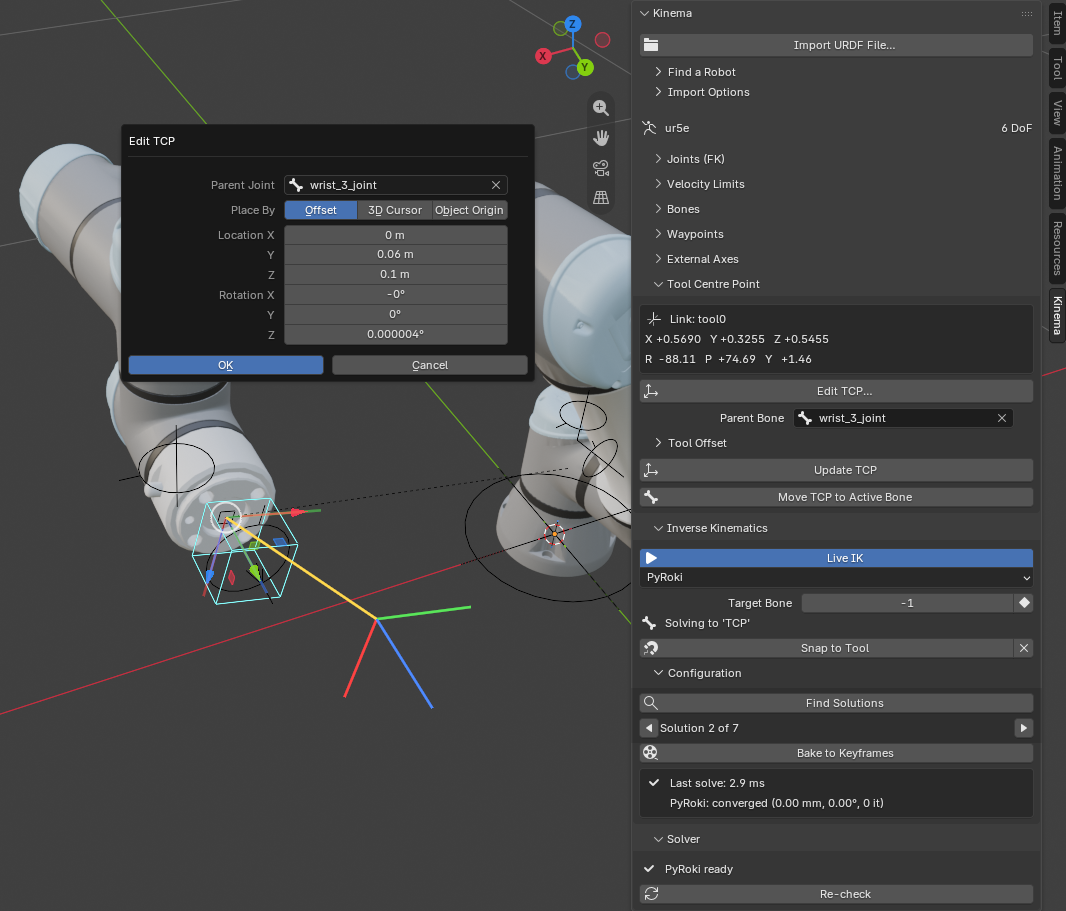Click the zoom view magnifier icon
The width and height of the screenshot is (1066, 911).
(601, 107)
